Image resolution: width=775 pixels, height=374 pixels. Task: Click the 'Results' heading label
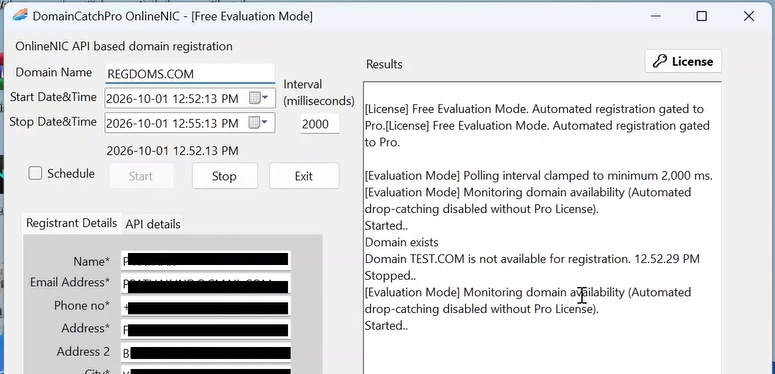(384, 64)
